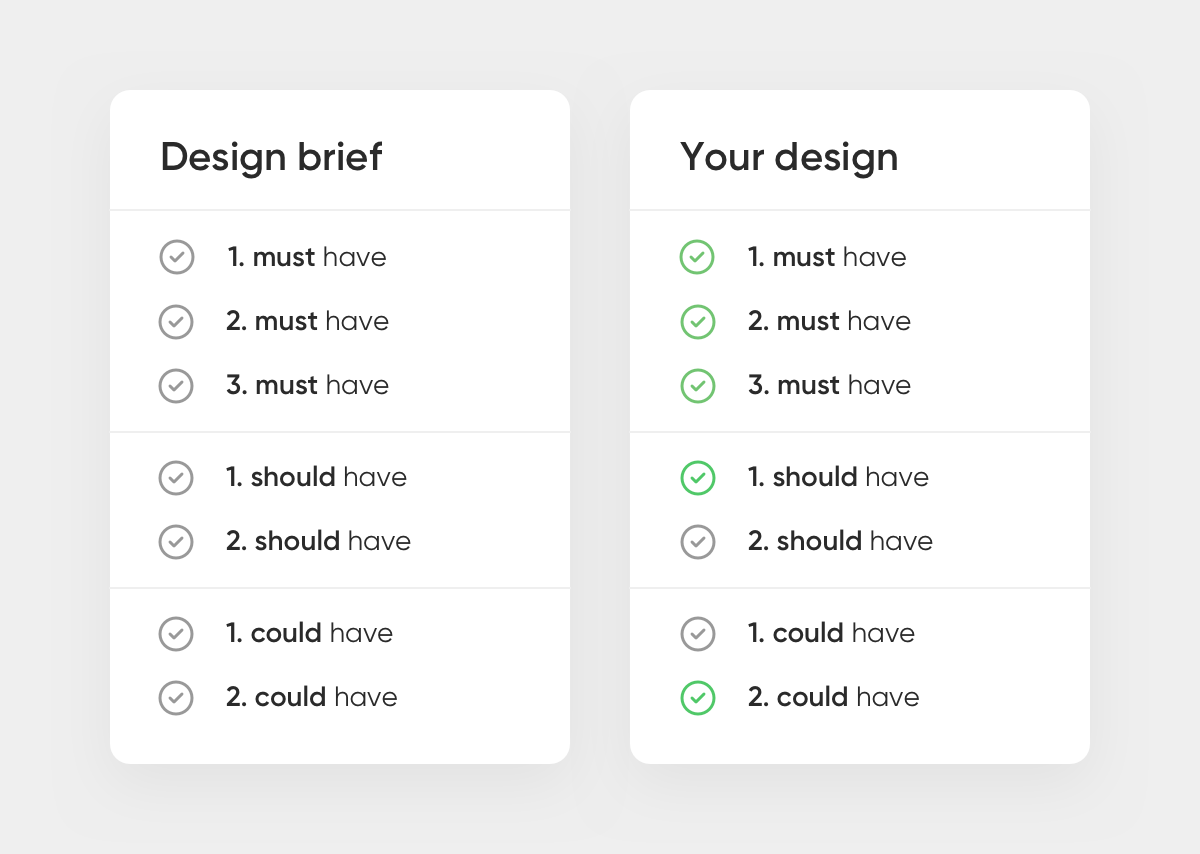This screenshot has width=1200, height=854.
Task: Check the gray first could have in Your design
Action: [x=697, y=633]
